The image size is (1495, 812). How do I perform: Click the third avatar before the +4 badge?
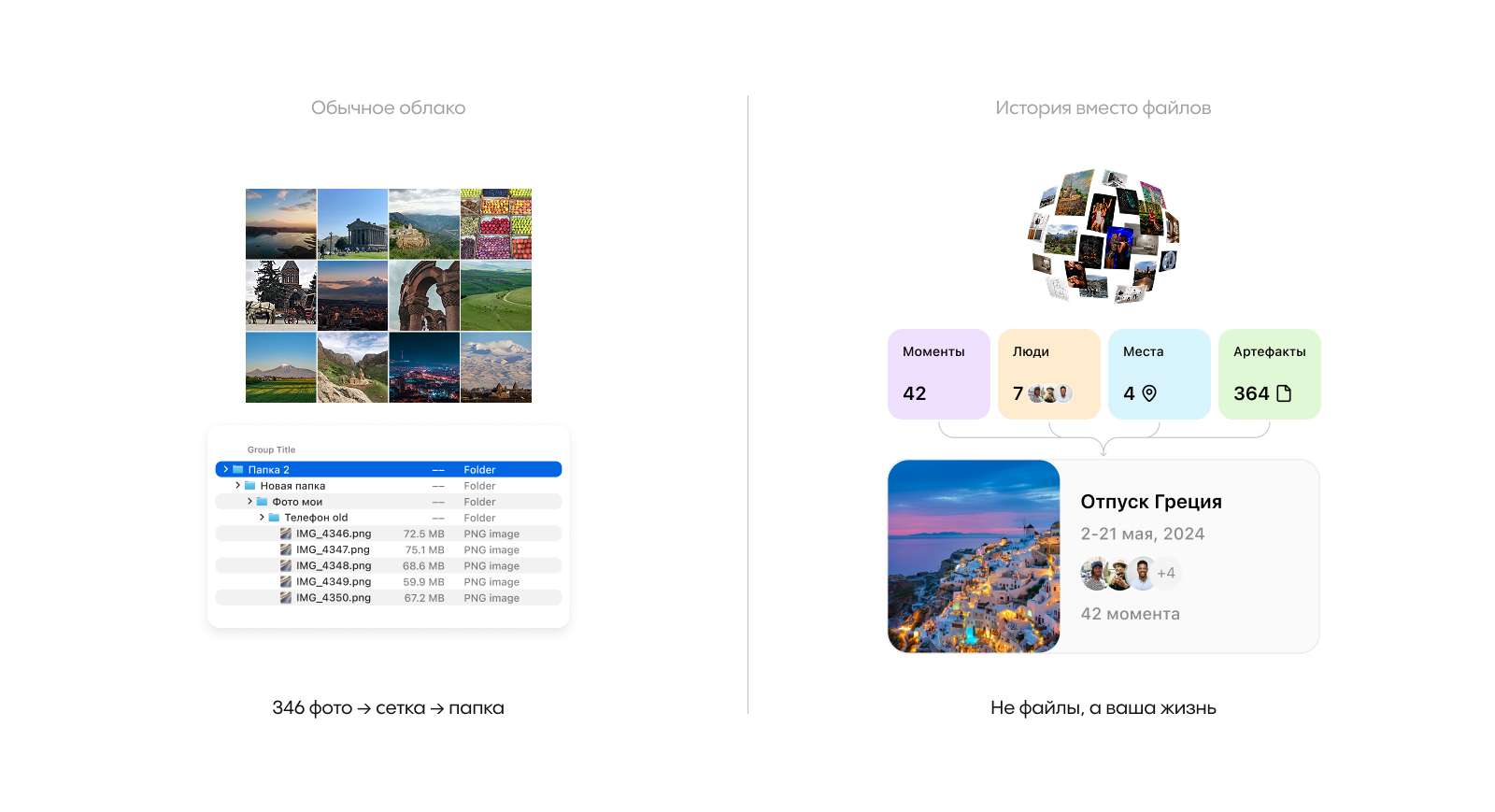tap(1142, 573)
